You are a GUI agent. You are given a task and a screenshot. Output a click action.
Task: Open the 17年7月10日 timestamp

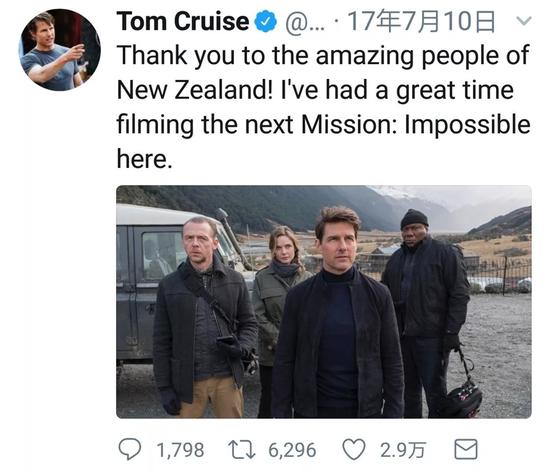point(421,21)
